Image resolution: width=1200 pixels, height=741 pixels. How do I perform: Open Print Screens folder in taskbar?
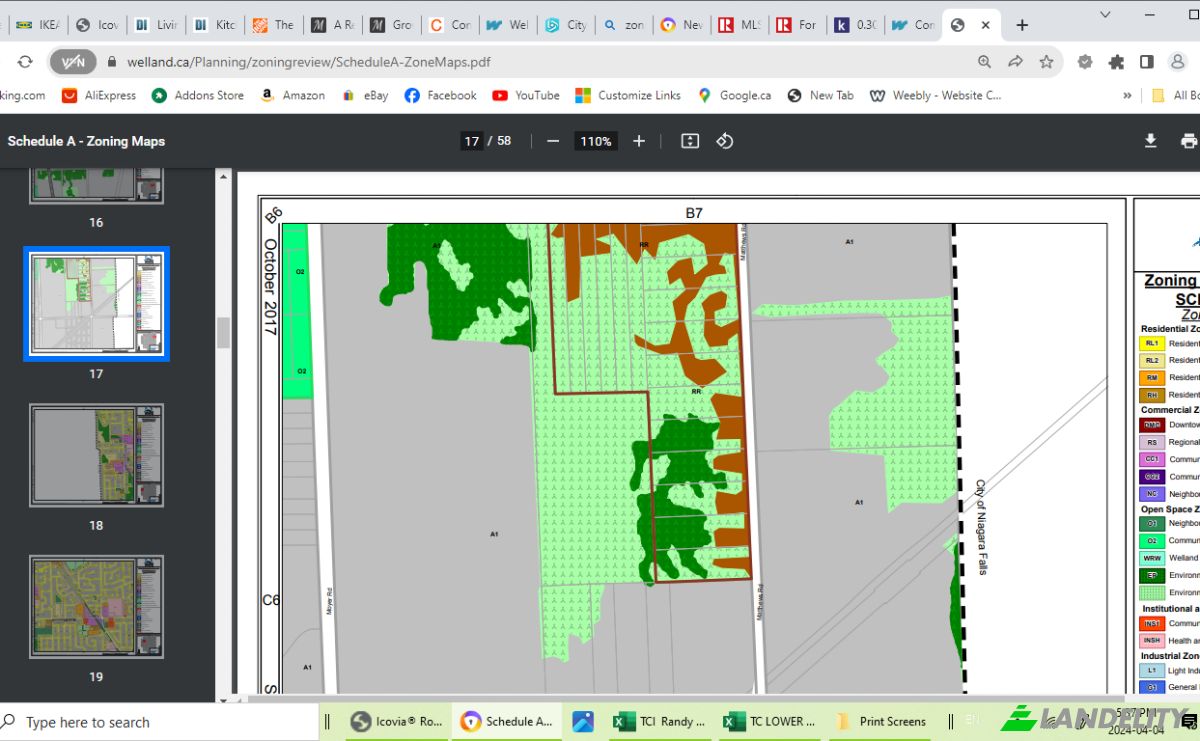(x=881, y=721)
